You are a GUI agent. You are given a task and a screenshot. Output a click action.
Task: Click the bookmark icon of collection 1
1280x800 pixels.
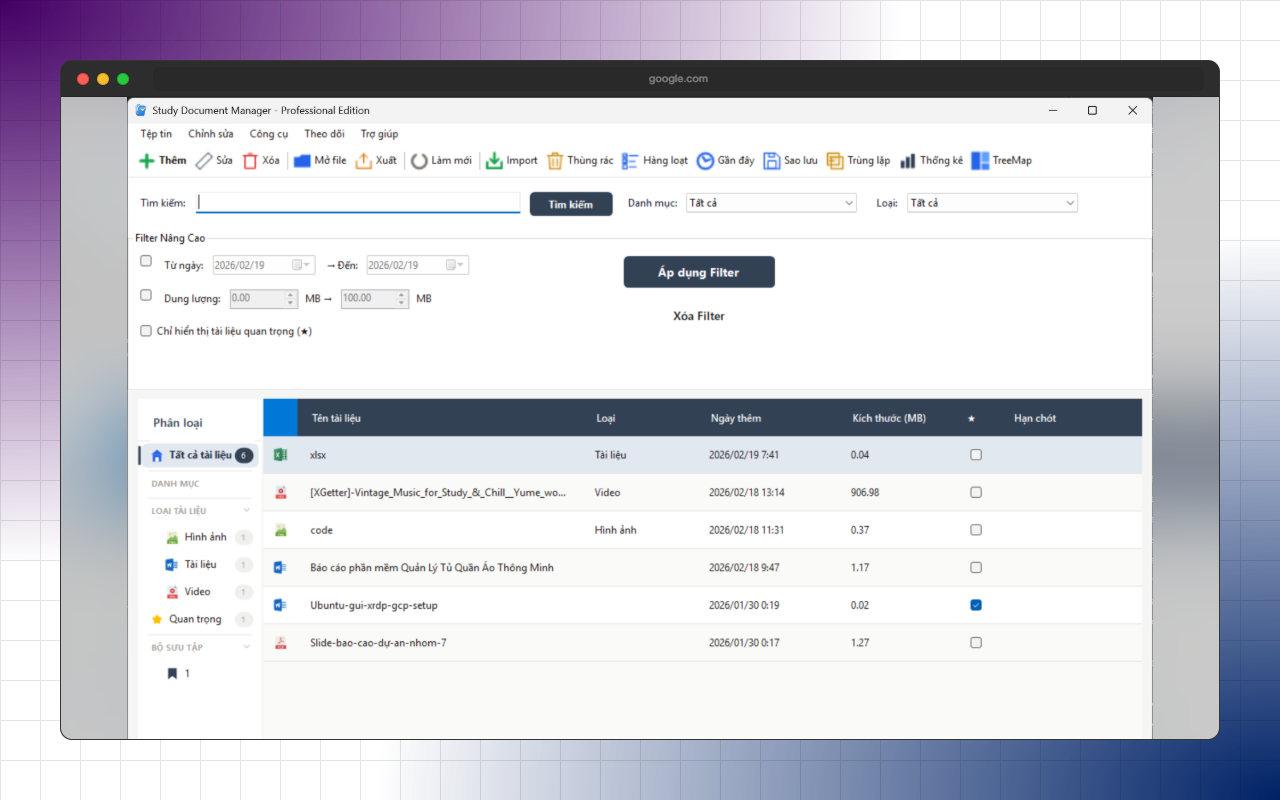pyautogui.click(x=172, y=674)
